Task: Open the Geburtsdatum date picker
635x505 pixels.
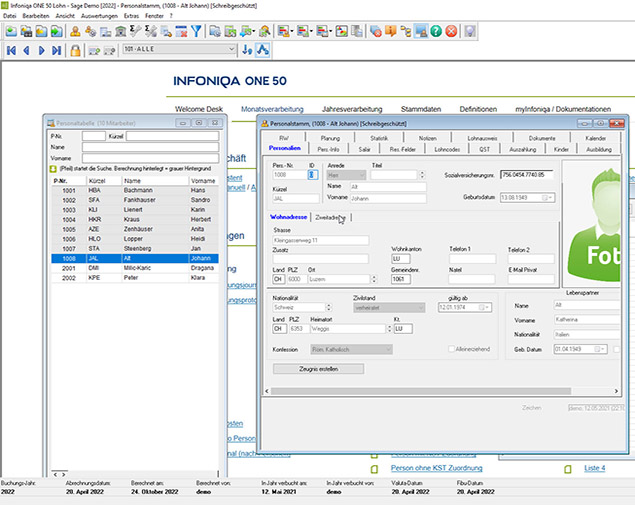Action: tap(548, 198)
